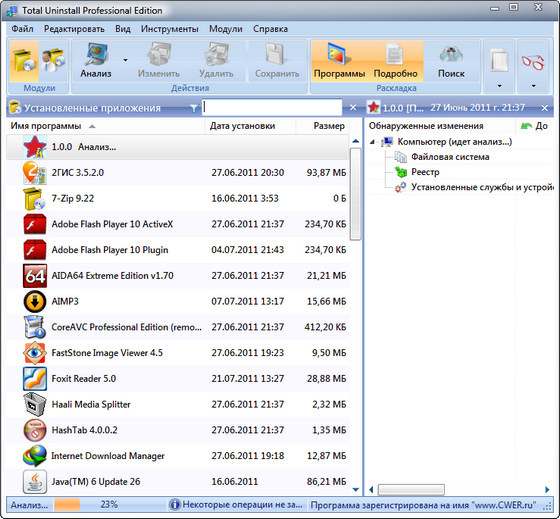Toggle the Программы layout button
The image size is (560, 519).
(339, 60)
